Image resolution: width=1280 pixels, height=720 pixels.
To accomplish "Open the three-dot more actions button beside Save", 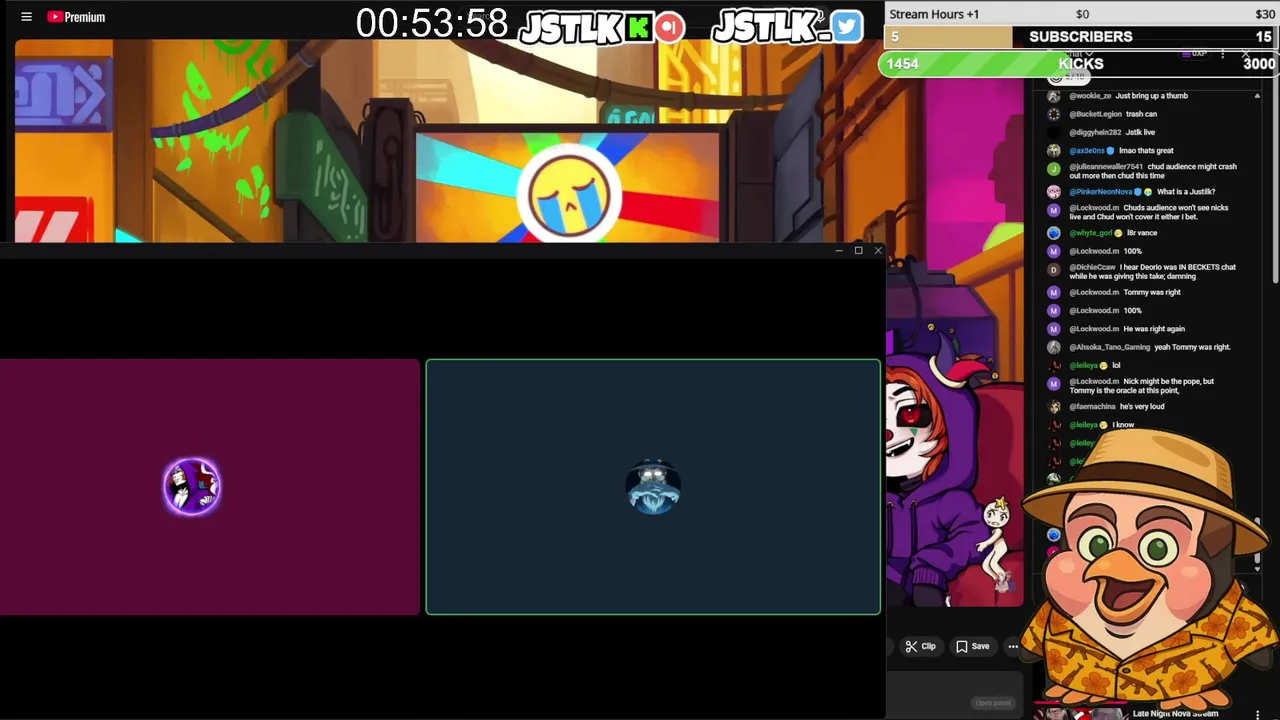I will click(x=1013, y=647).
